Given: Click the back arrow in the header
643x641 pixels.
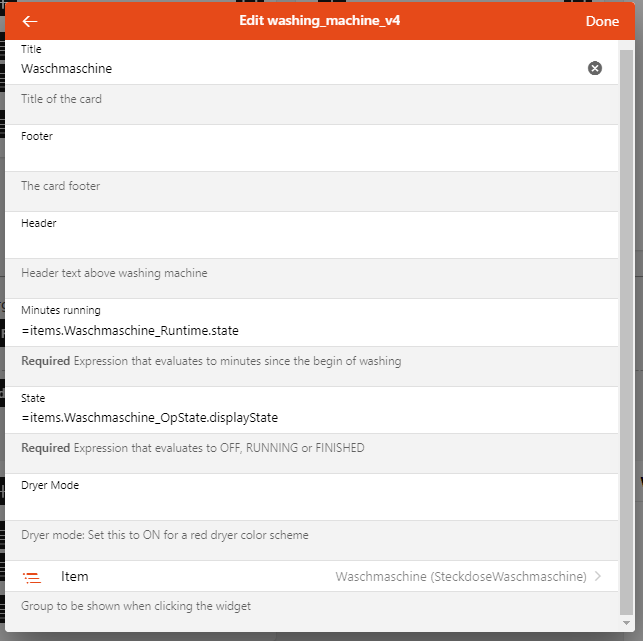Looking at the screenshot, I should point(30,21).
